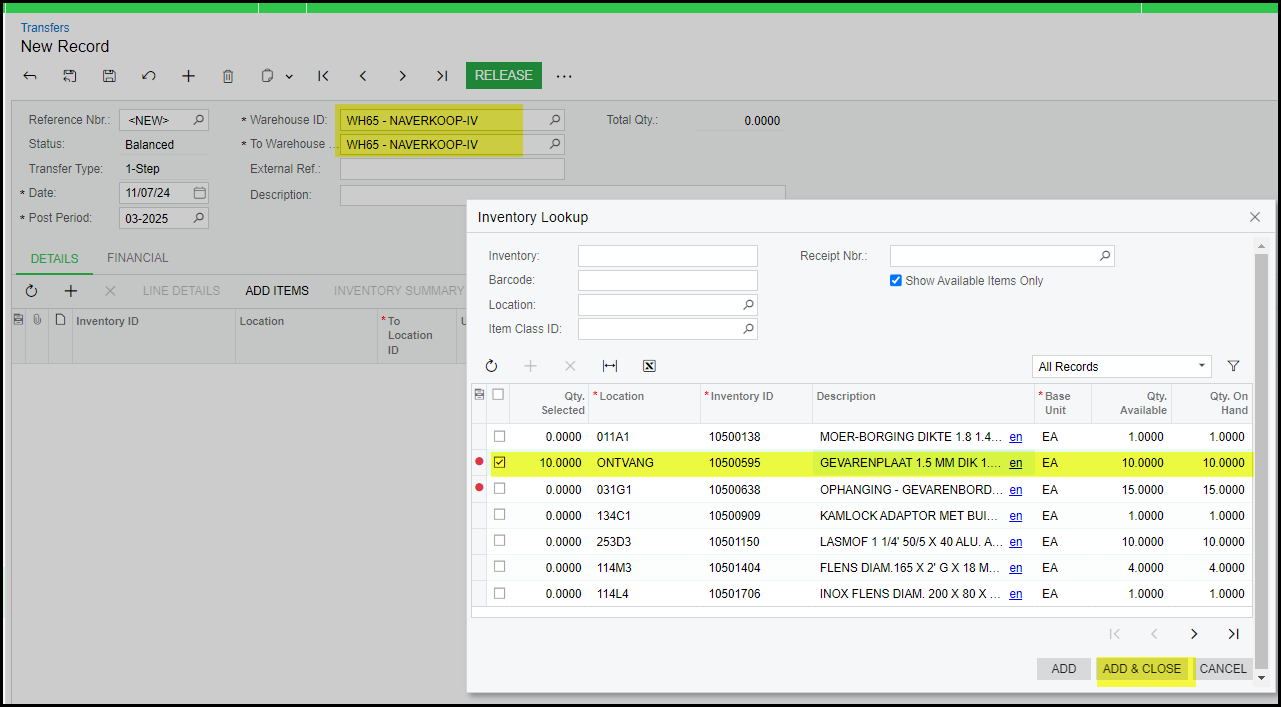The image size is (1281, 707).
Task: Refresh the Inventory Lookup grid
Action: point(491,366)
